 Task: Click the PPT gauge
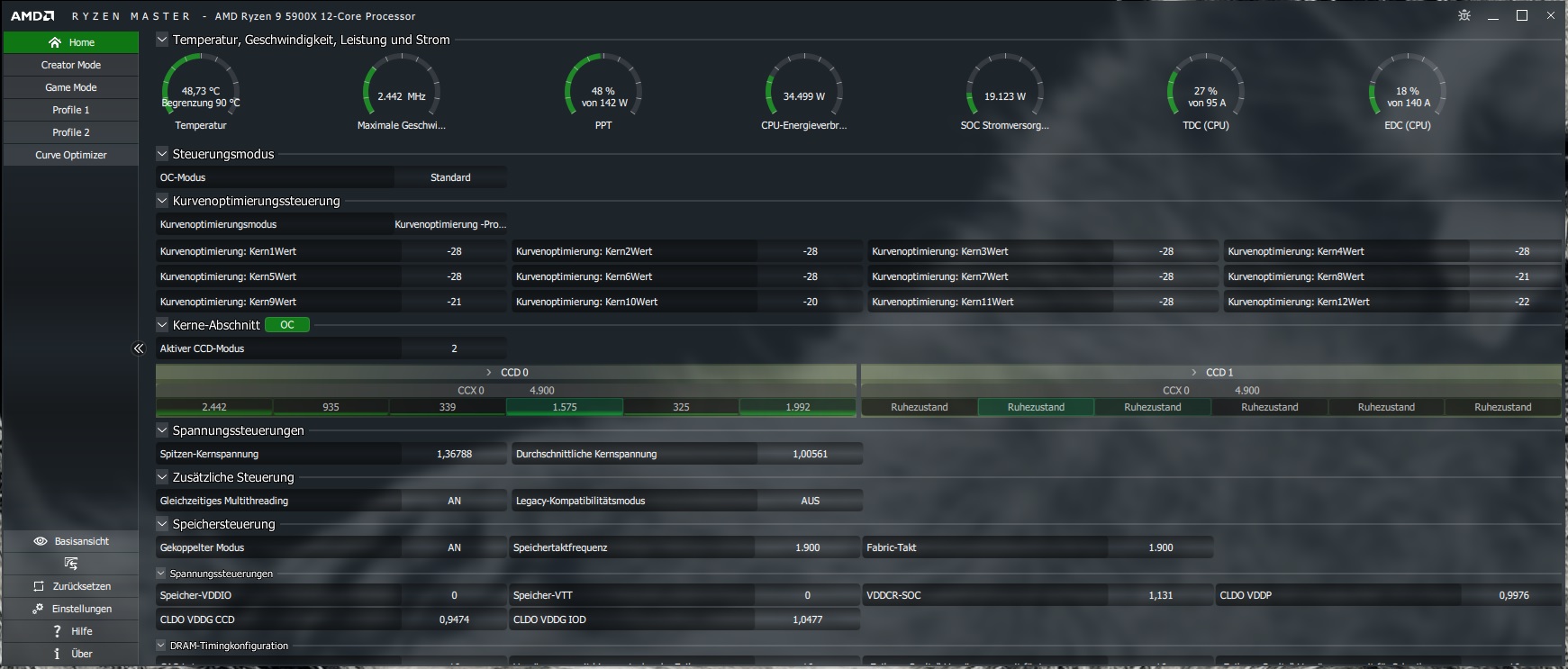[603, 92]
